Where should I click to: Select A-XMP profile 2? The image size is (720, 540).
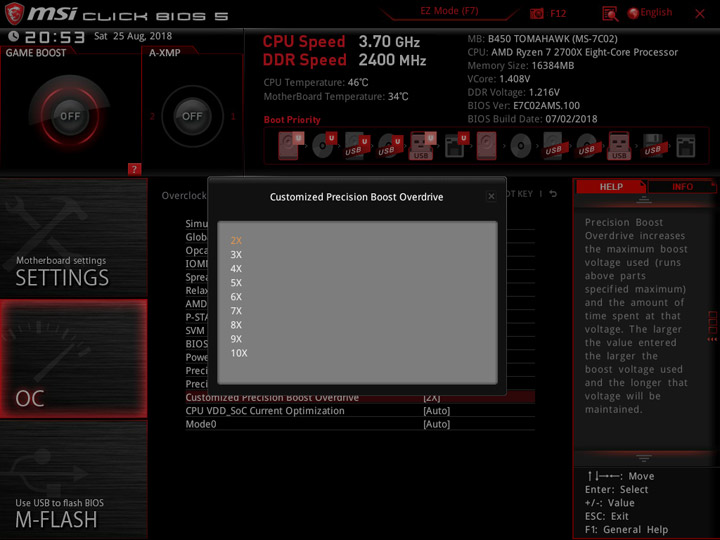152,116
